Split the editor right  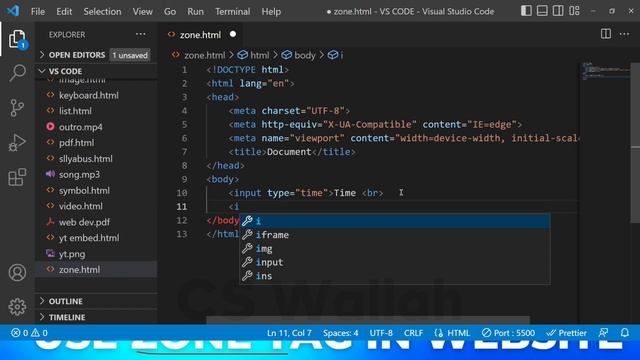[606, 34]
